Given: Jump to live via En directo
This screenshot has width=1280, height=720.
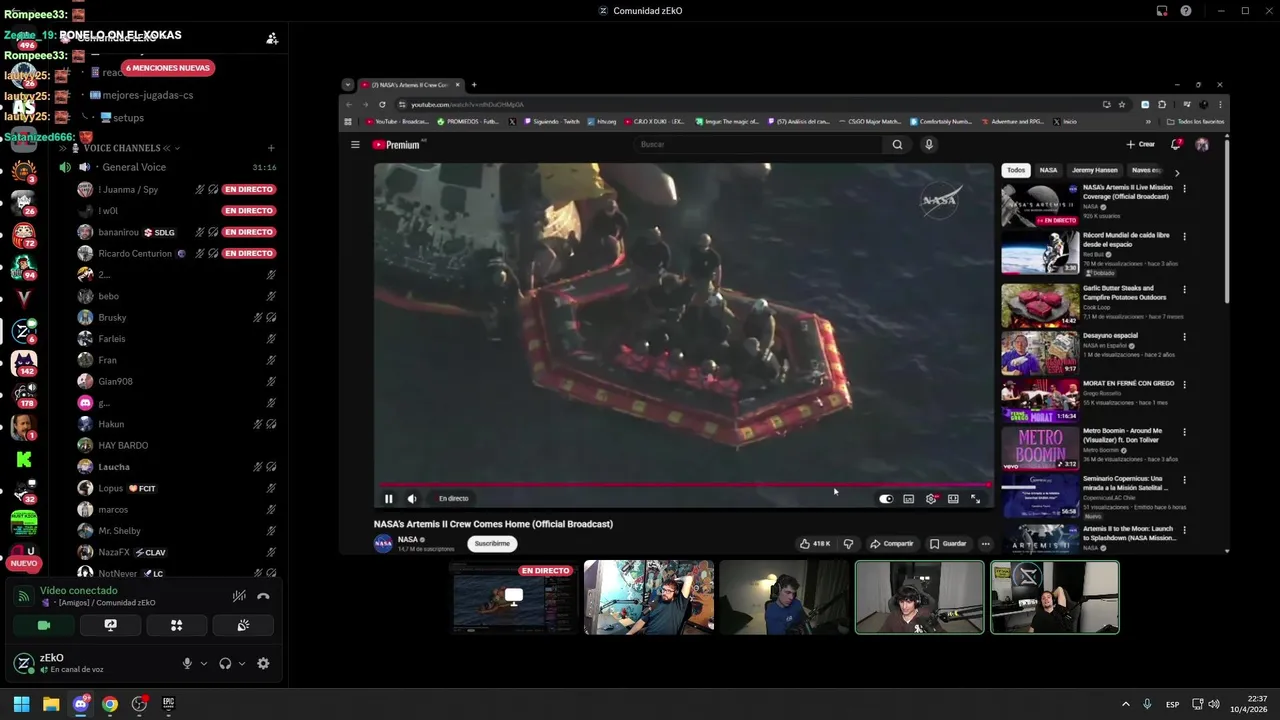Looking at the screenshot, I should (x=453, y=498).
